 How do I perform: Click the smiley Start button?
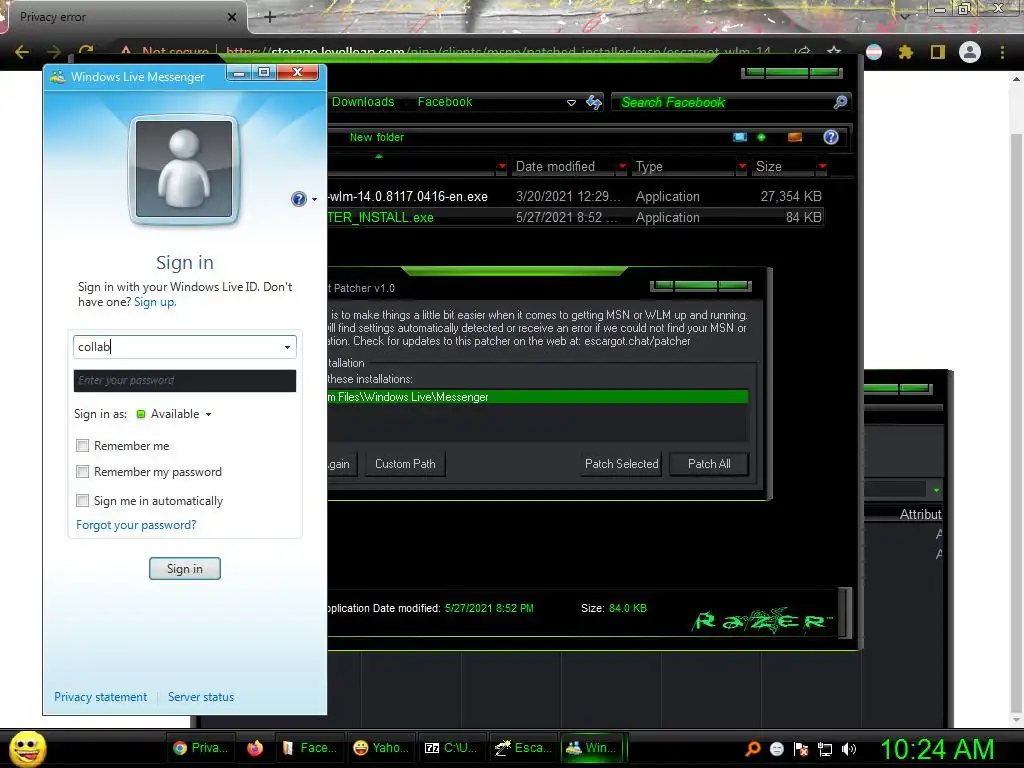click(27, 748)
